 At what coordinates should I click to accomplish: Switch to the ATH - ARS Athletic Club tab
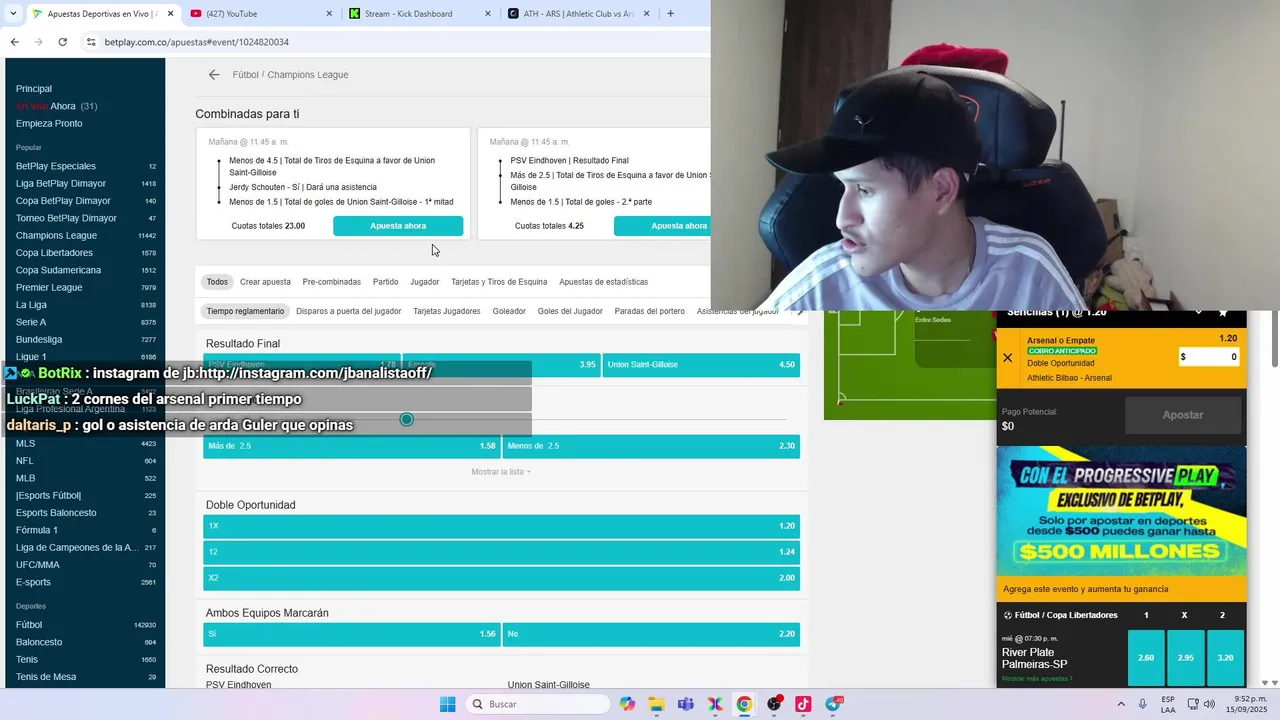pyautogui.click(x=578, y=14)
